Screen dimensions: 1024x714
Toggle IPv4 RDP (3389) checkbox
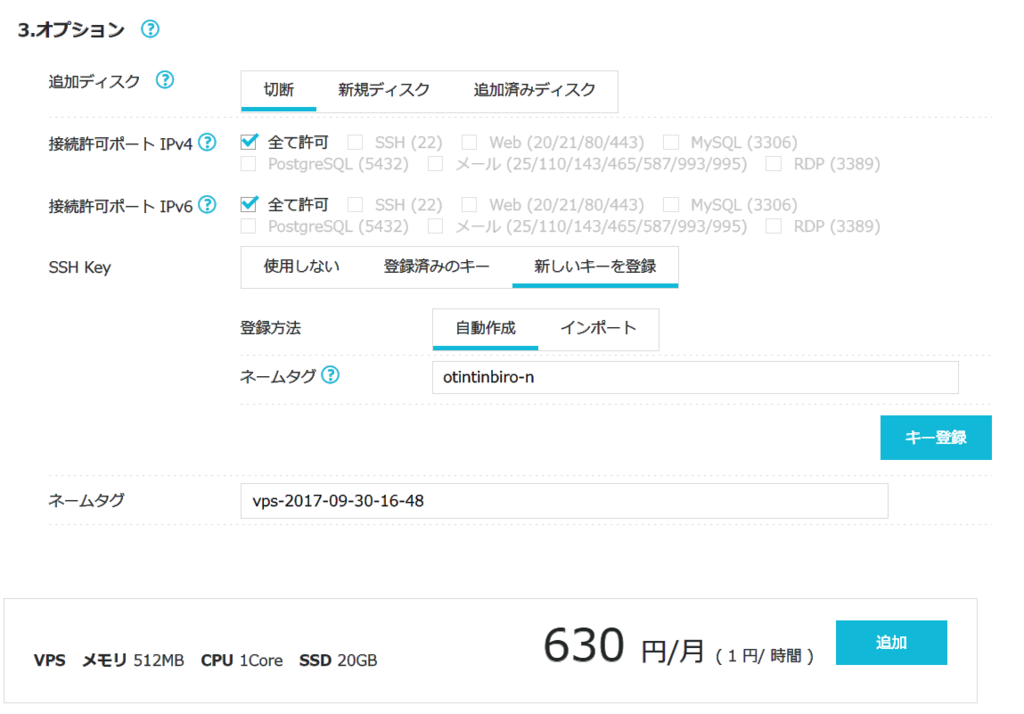tap(773, 163)
